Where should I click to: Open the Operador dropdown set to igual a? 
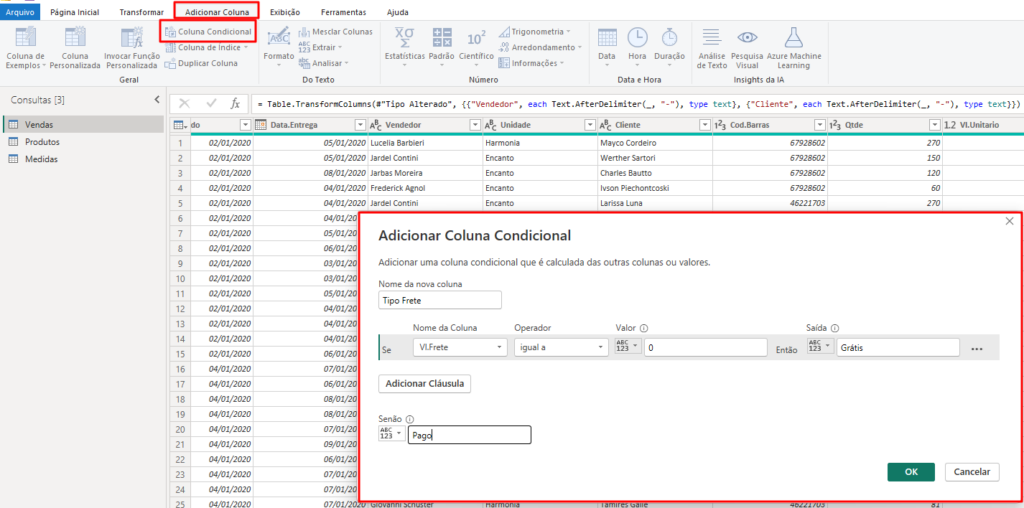point(560,347)
